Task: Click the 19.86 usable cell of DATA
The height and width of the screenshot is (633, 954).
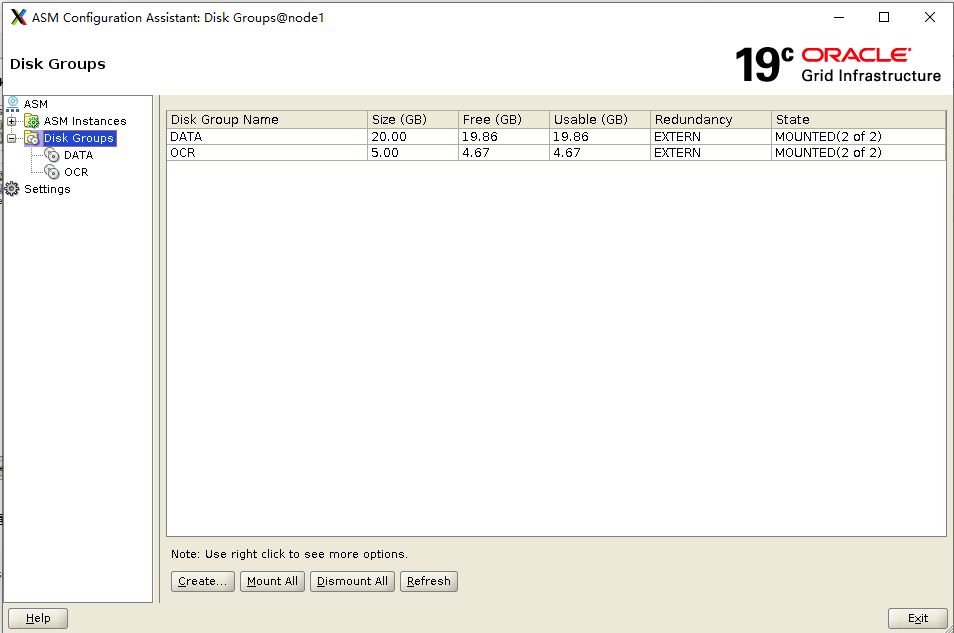Action: pos(600,136)
